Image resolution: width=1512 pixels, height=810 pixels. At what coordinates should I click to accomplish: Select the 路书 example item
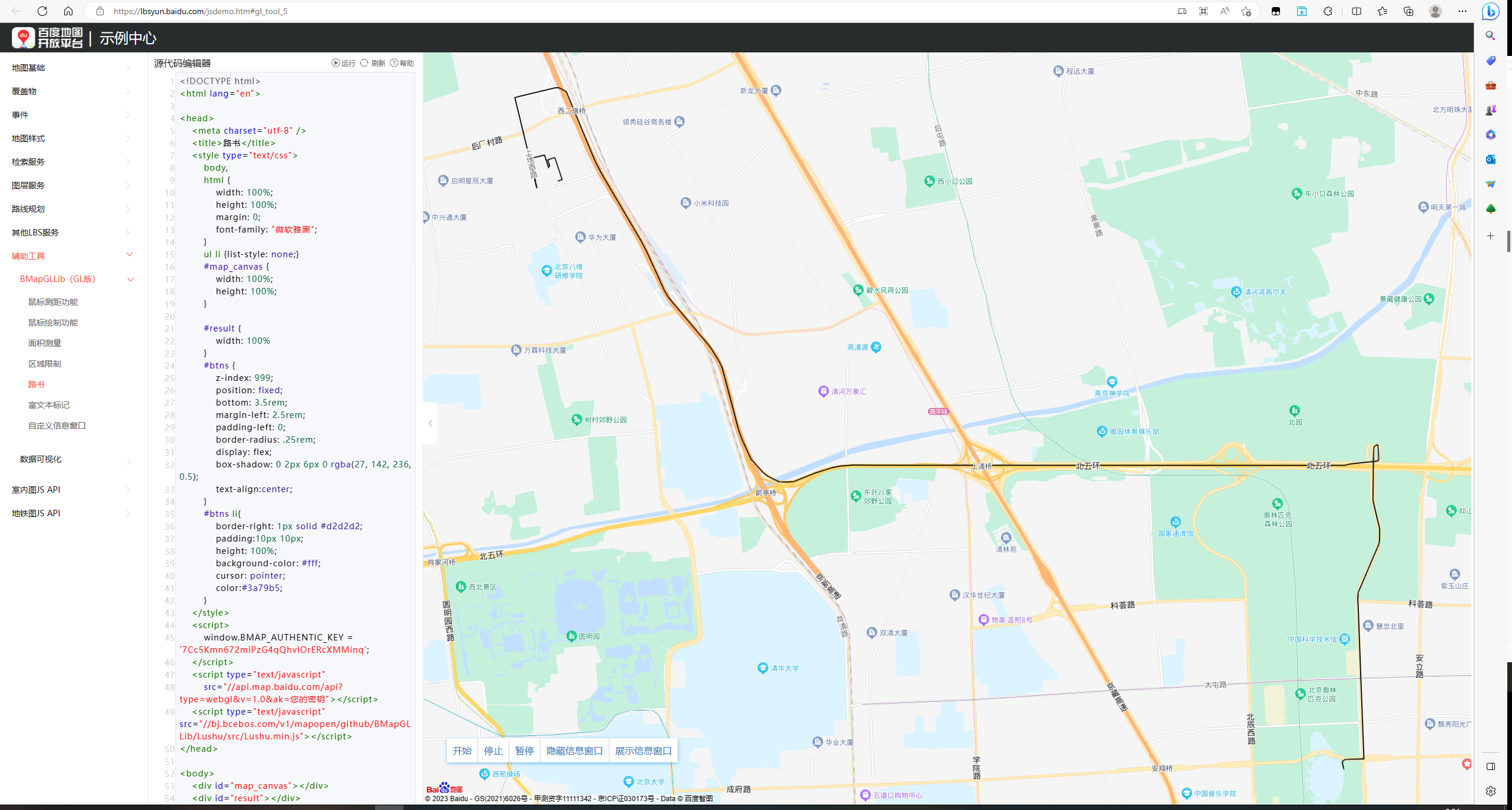(x=37, y=384)
